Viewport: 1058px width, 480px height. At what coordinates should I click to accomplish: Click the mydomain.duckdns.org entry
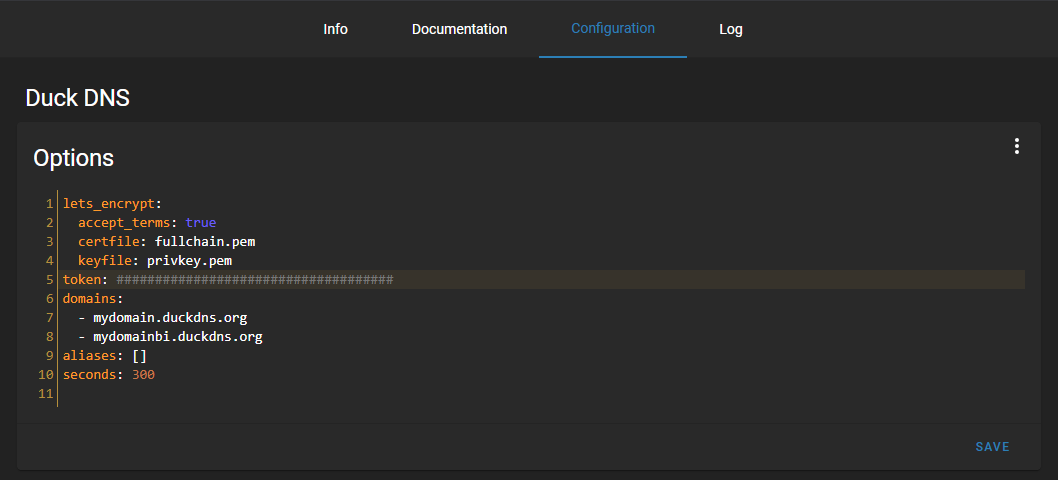click(170, 317)
